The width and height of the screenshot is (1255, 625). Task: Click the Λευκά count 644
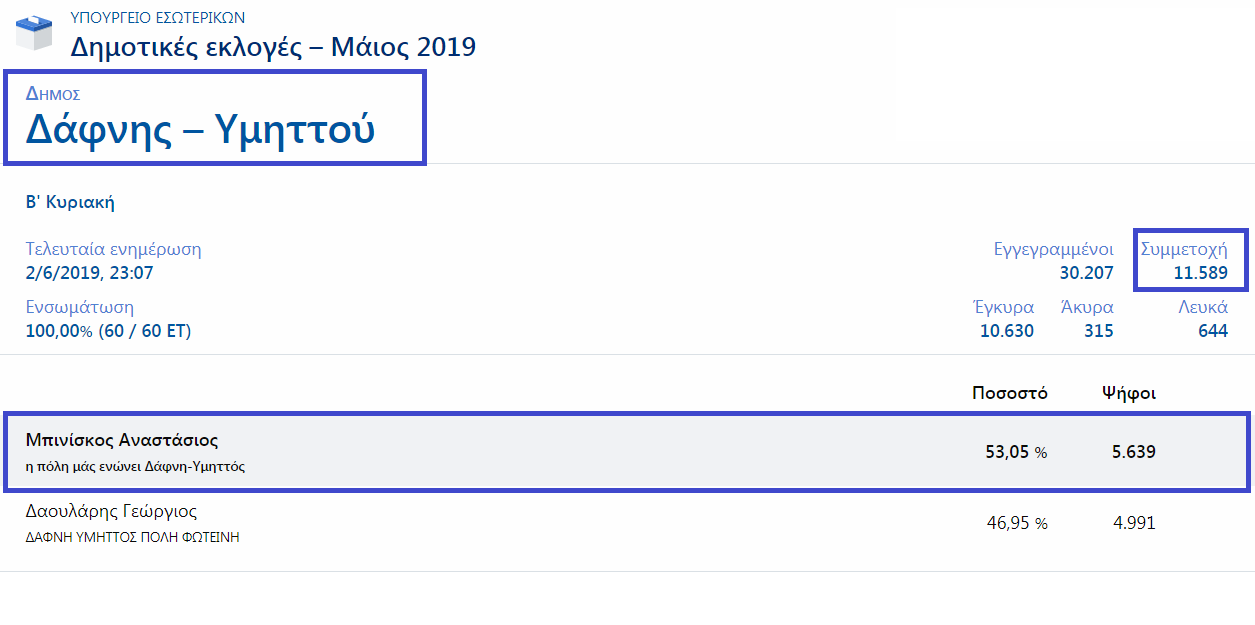1212,331
